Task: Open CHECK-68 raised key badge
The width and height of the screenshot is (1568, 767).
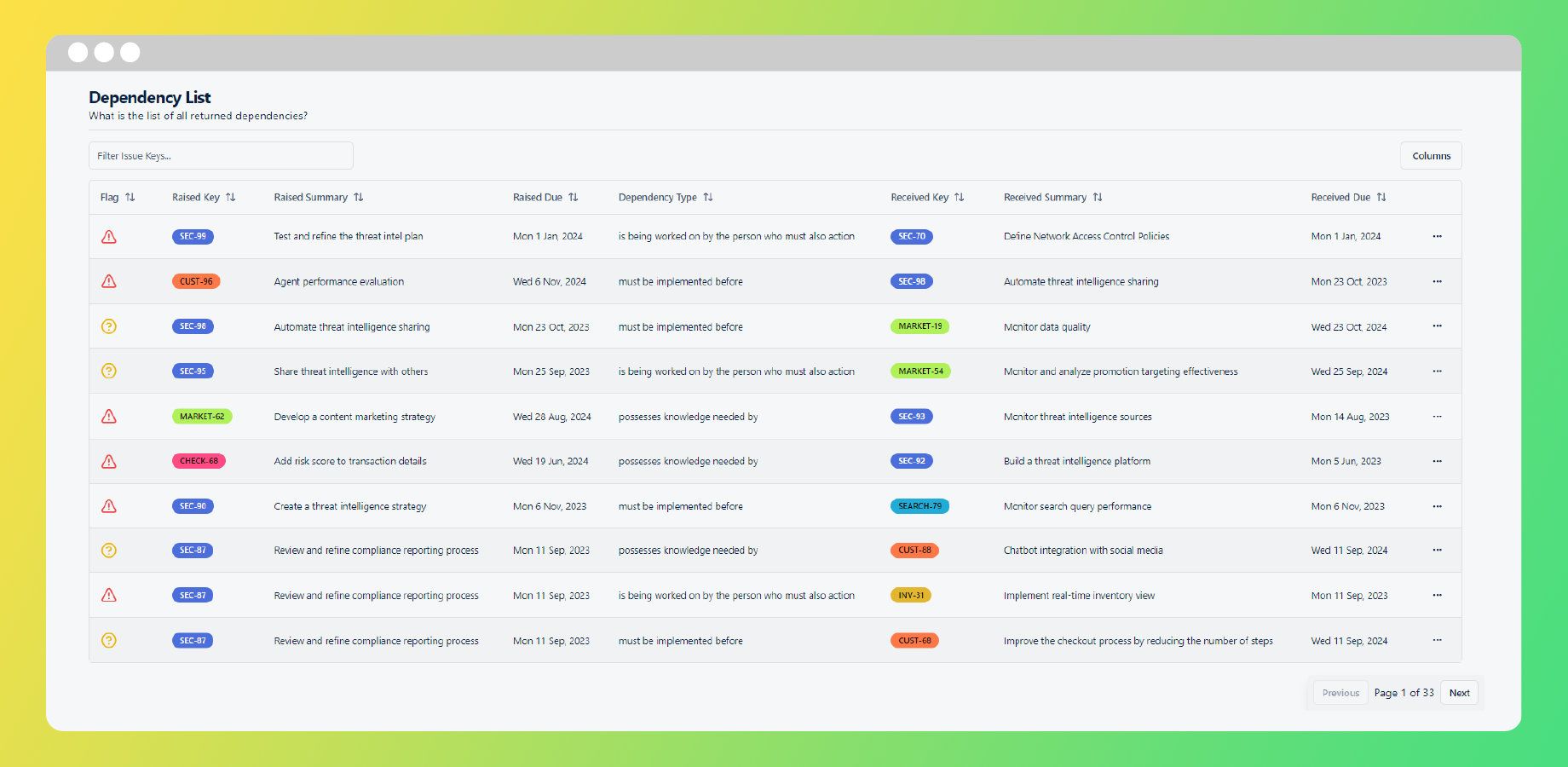Action: point(199,461)
